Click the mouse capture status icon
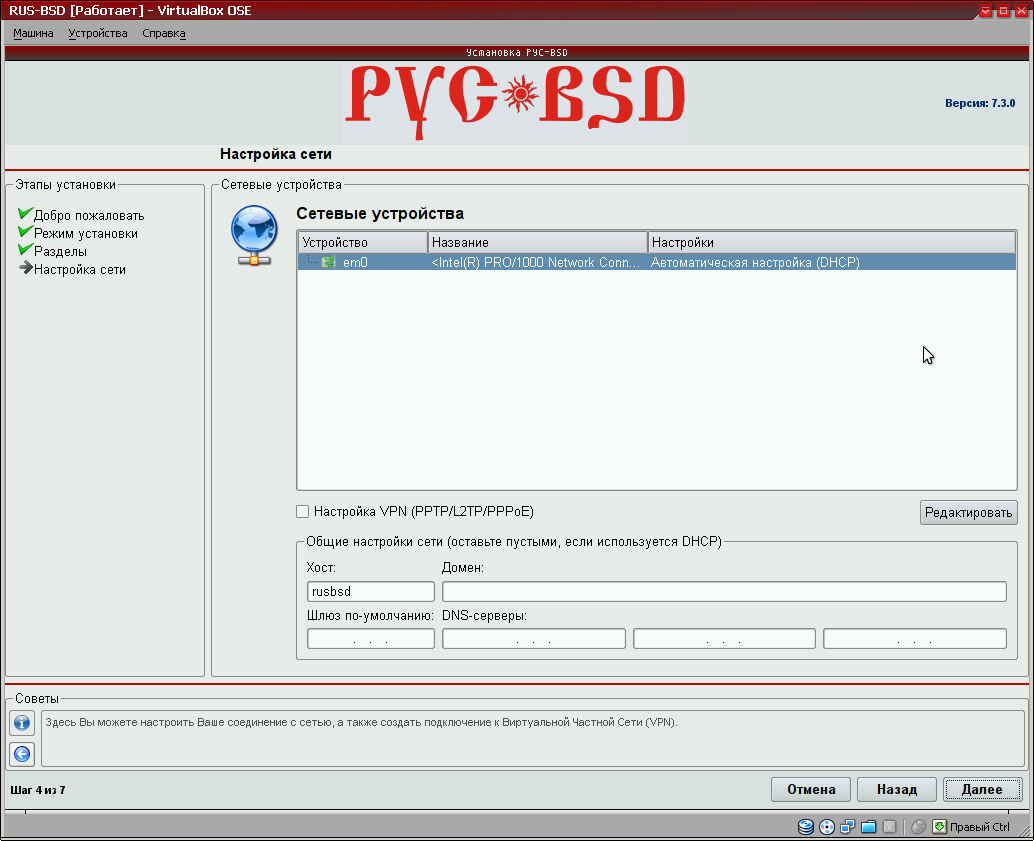 pyautogui.click(x=919, y=826)
